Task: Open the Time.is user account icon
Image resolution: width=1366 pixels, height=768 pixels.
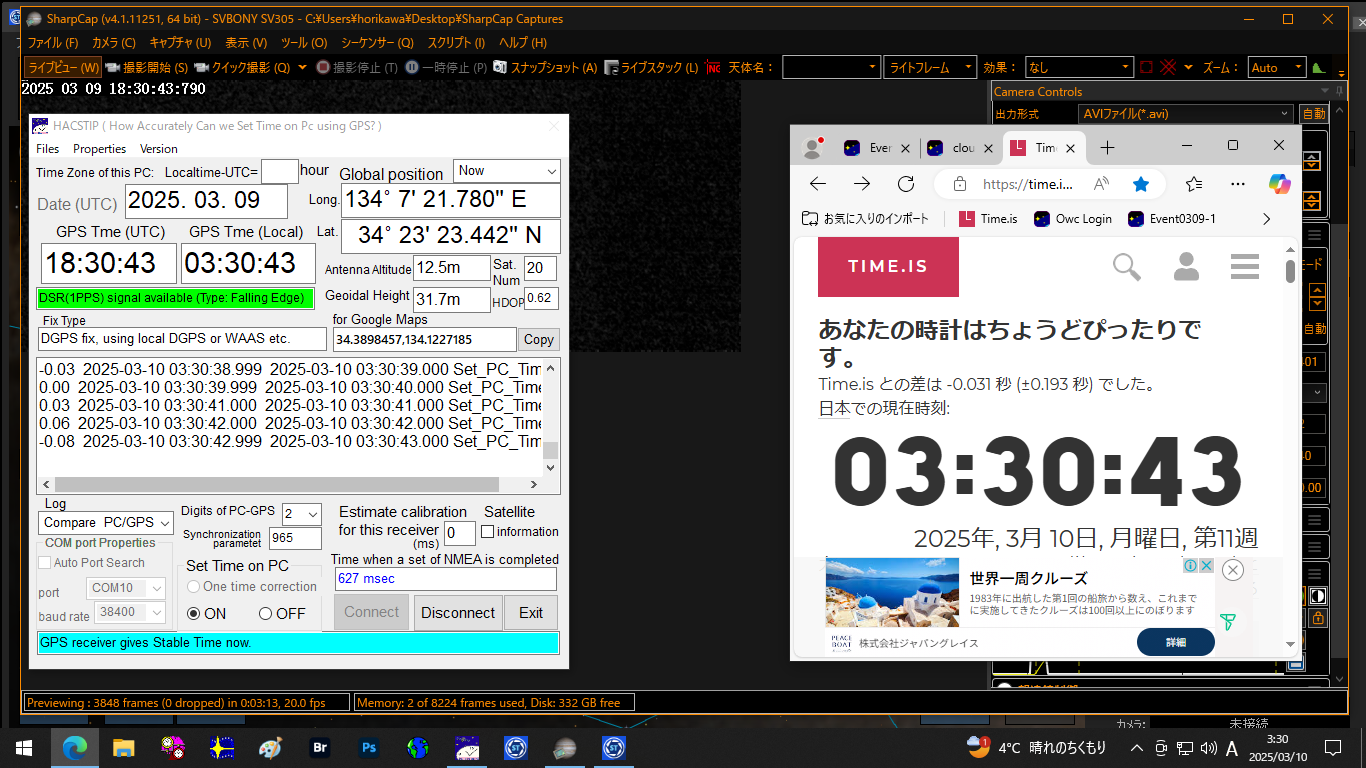Action: 1186,266
